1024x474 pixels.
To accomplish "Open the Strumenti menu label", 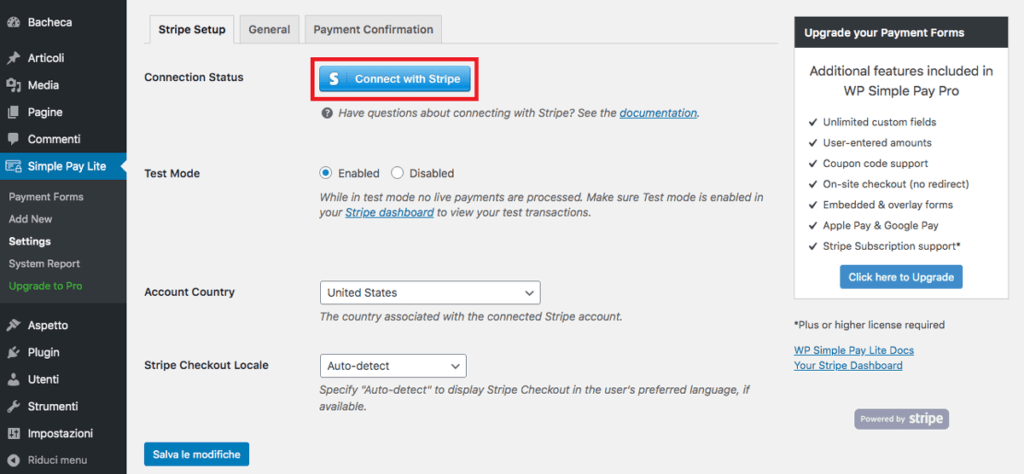I will pos(53,406).
